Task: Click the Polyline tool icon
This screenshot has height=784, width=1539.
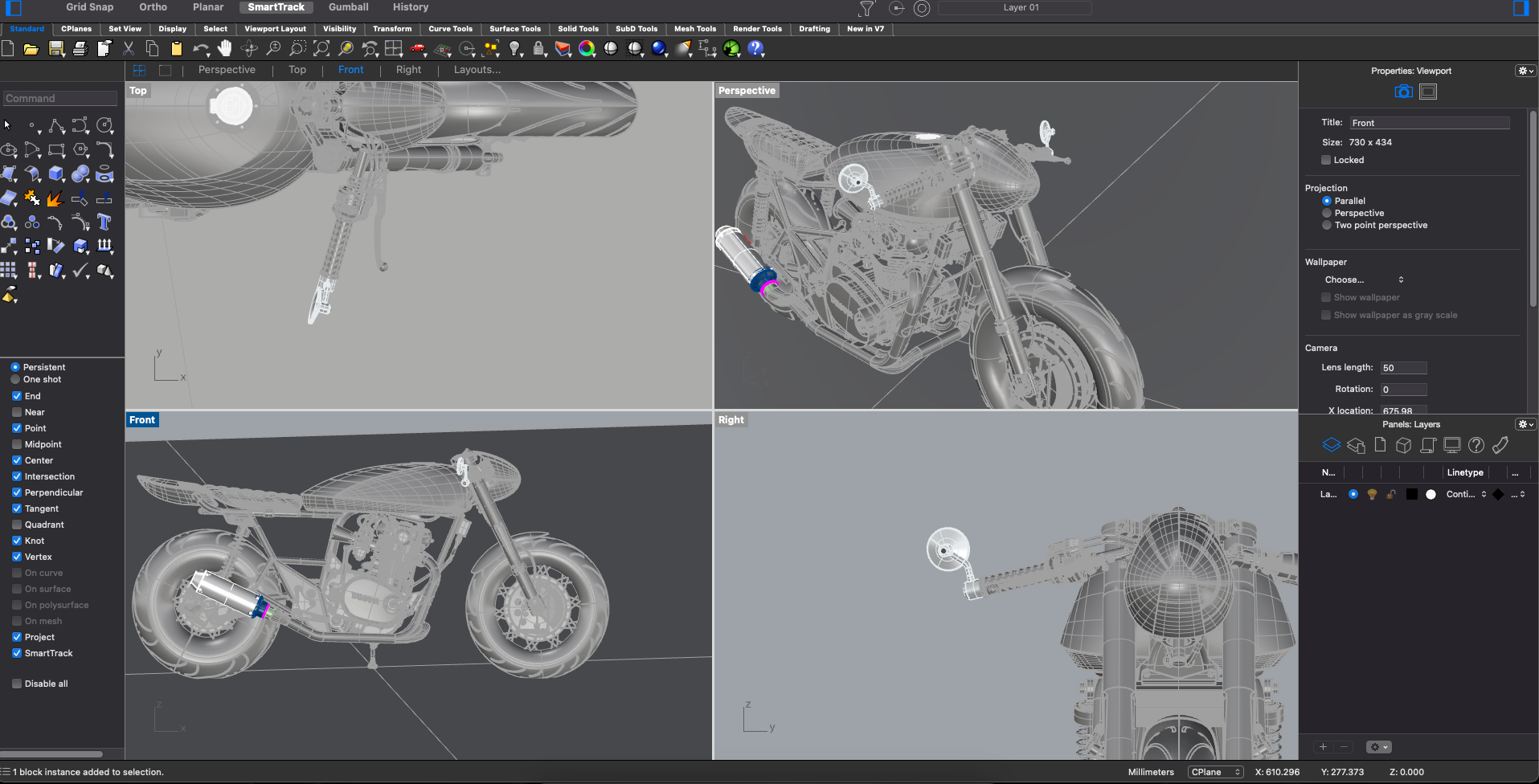Action: coord(56,126)
